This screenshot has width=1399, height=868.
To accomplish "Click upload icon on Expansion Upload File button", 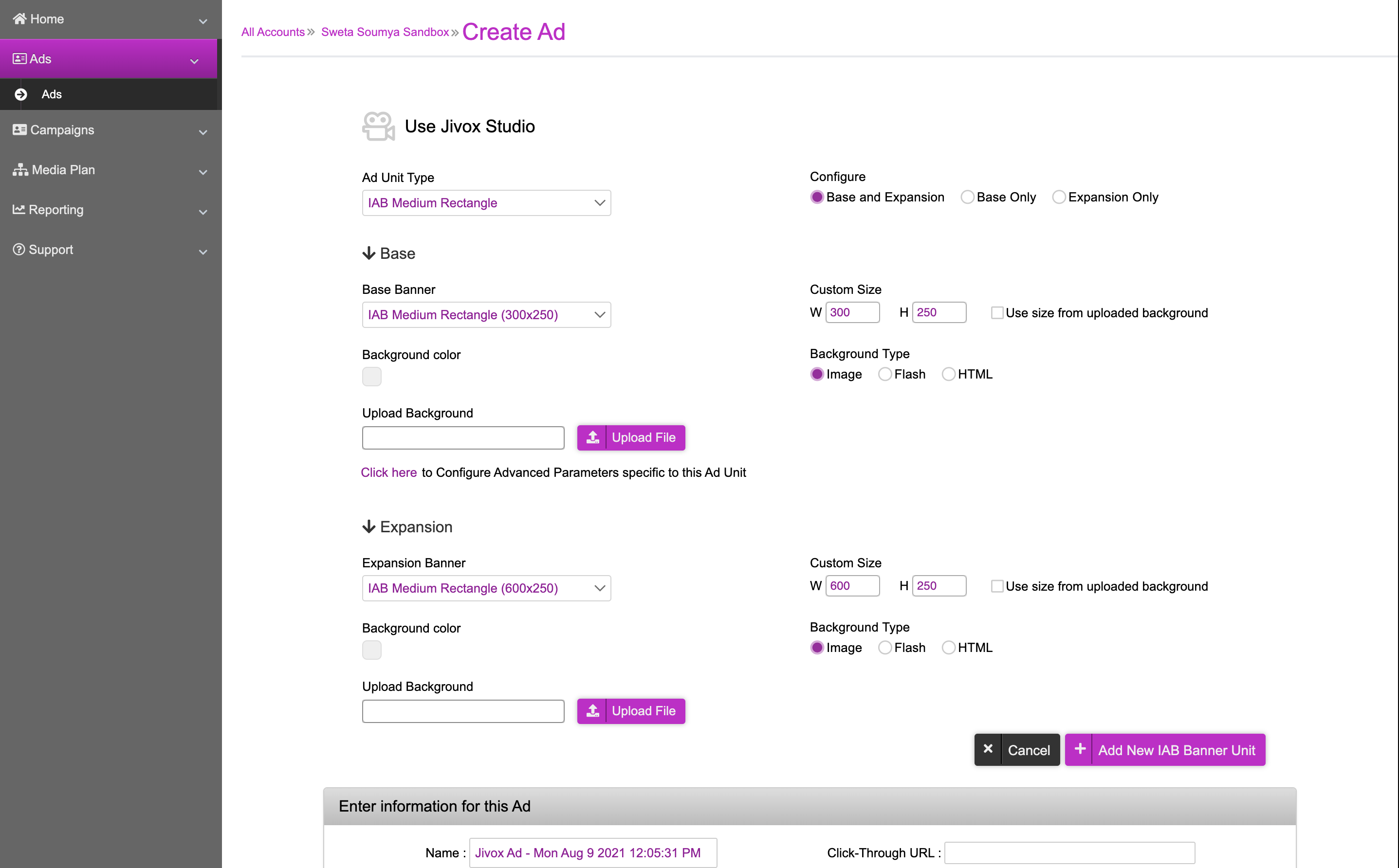I will tap(593, 711).
